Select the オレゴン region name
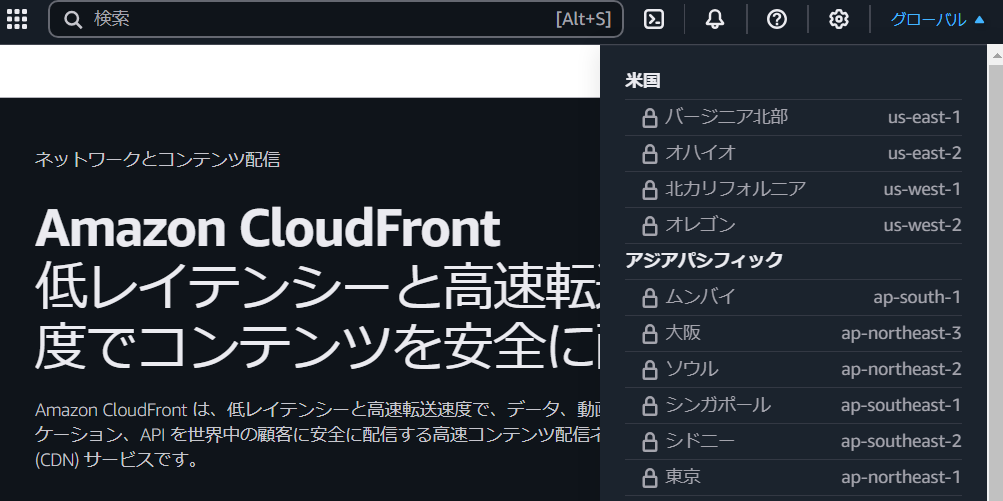The width and height of the screenshot is (1003, 501). pyautogui.click(x=700, y=224)
